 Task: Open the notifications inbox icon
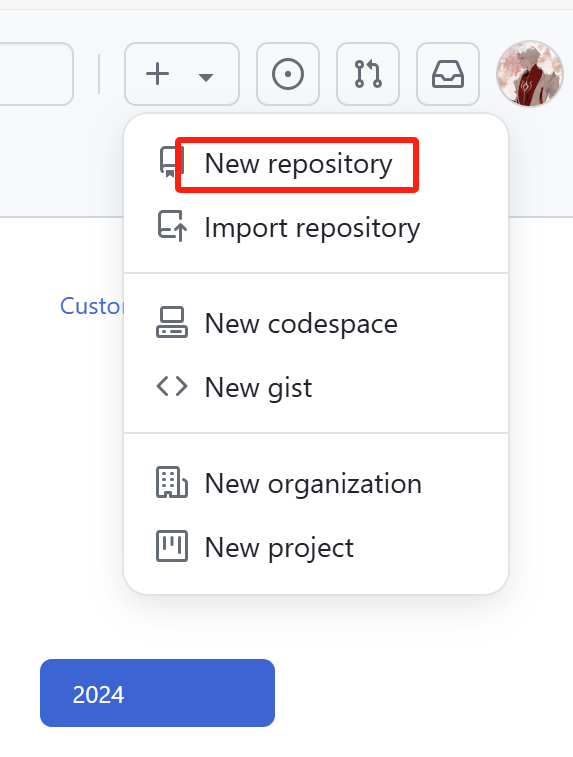(x=448, y=74)
